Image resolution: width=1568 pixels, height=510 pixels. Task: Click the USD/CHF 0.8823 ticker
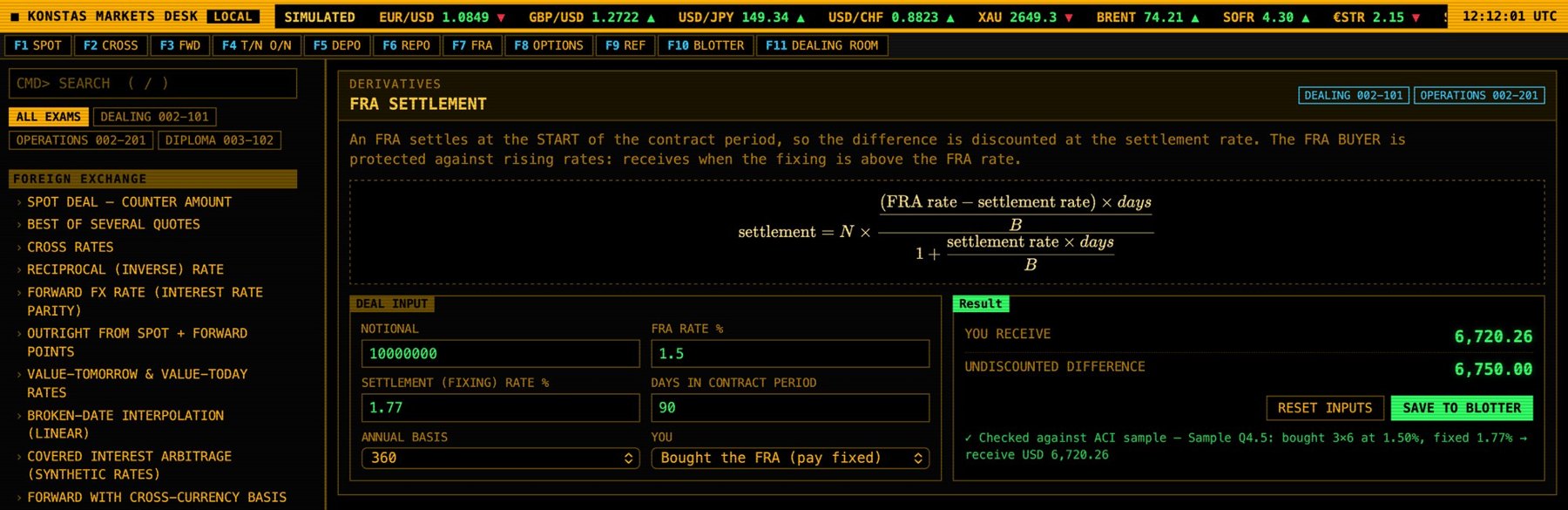pos(891,17)
